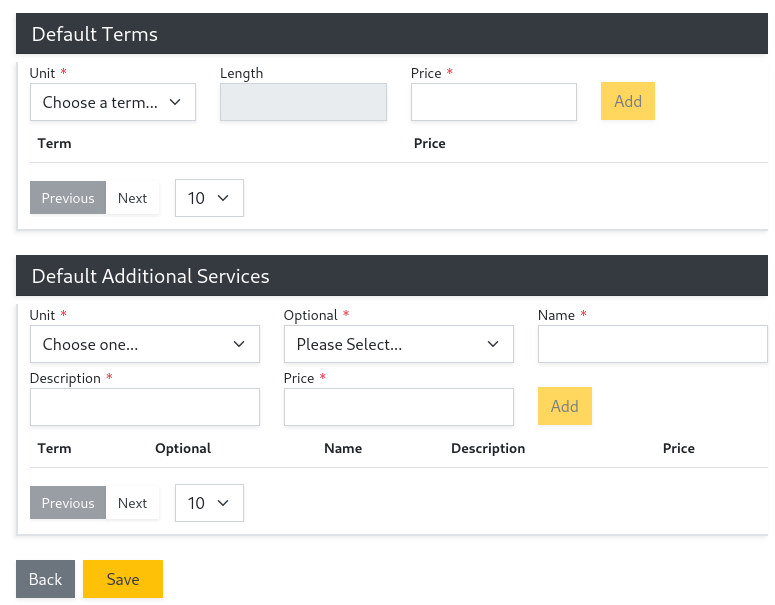This screenshot has height=605, width=775.
Task: Save the form with Save button
Action: [x=122, y=579]
